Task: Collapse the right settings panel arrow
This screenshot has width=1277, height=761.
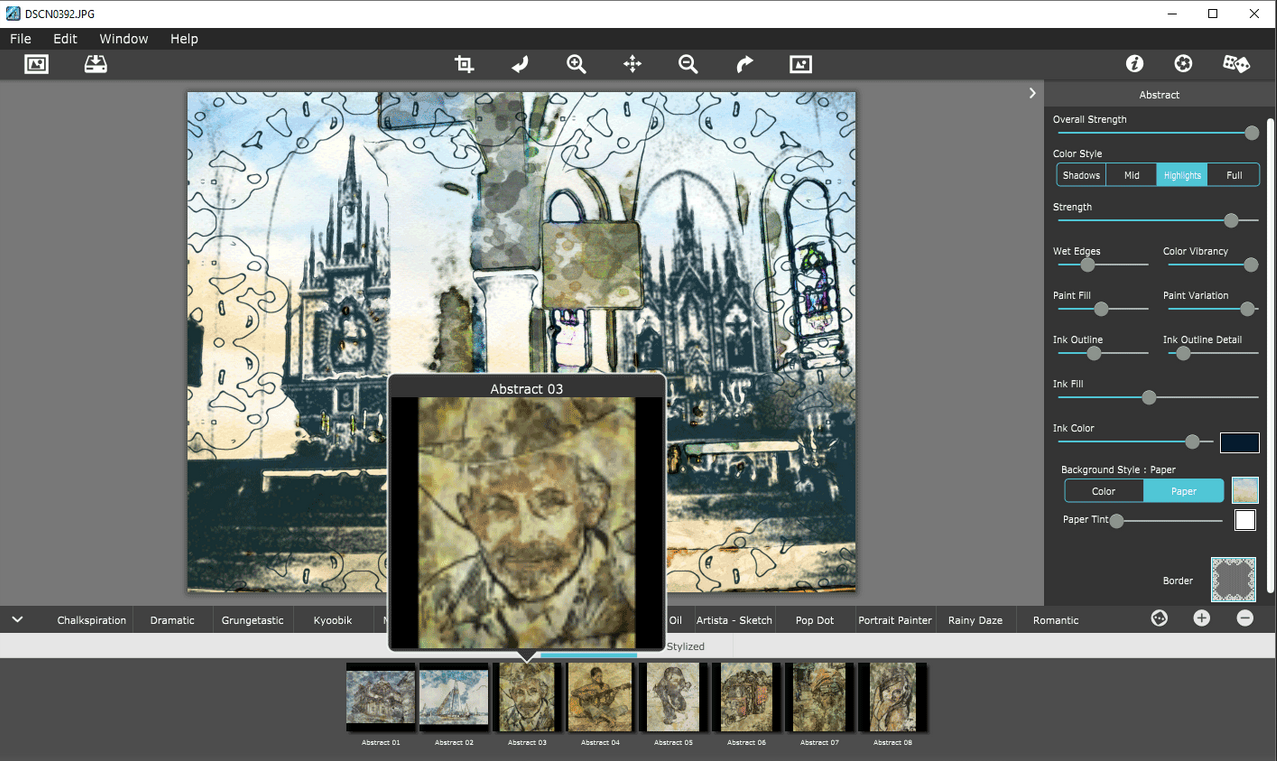Action: pos(1032,93)
